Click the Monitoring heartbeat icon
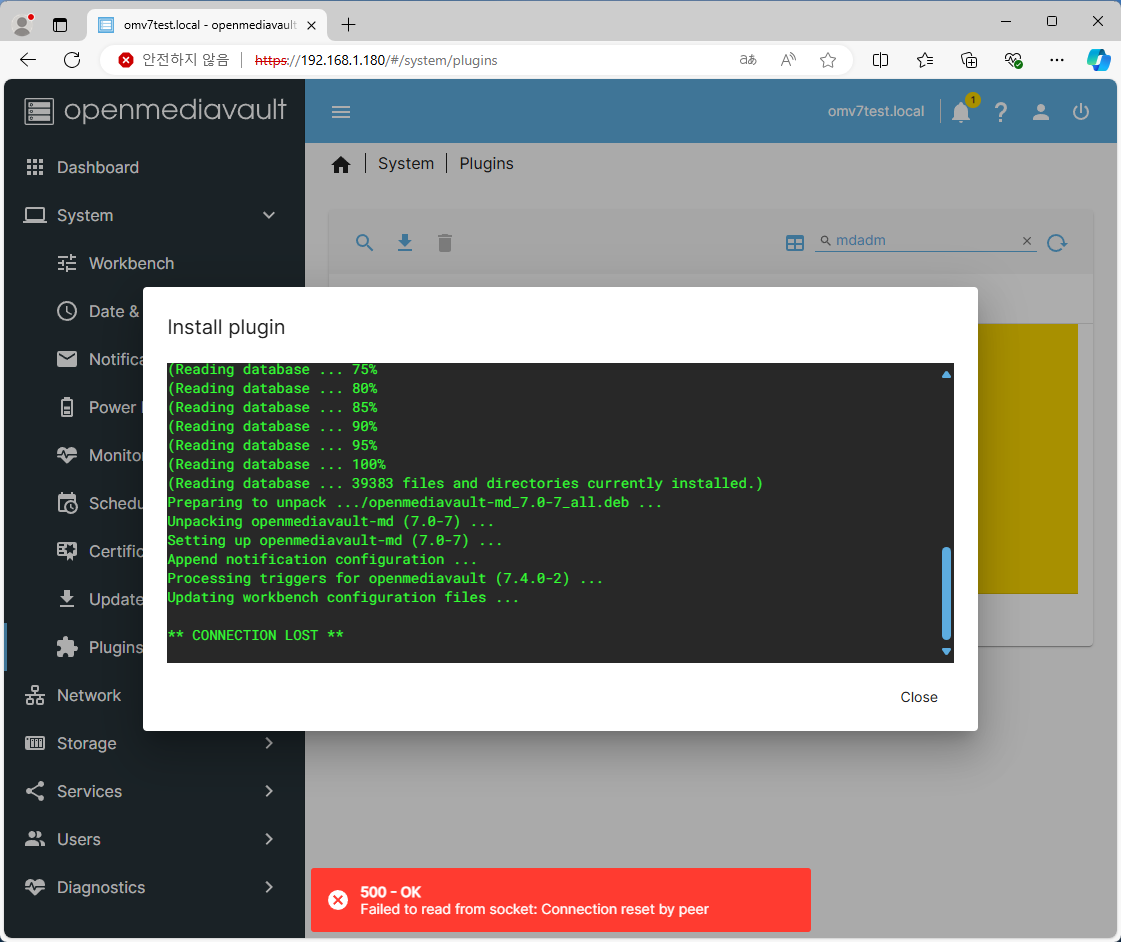The width and height of the screenshot is (1121, 942). click(66, 455)
